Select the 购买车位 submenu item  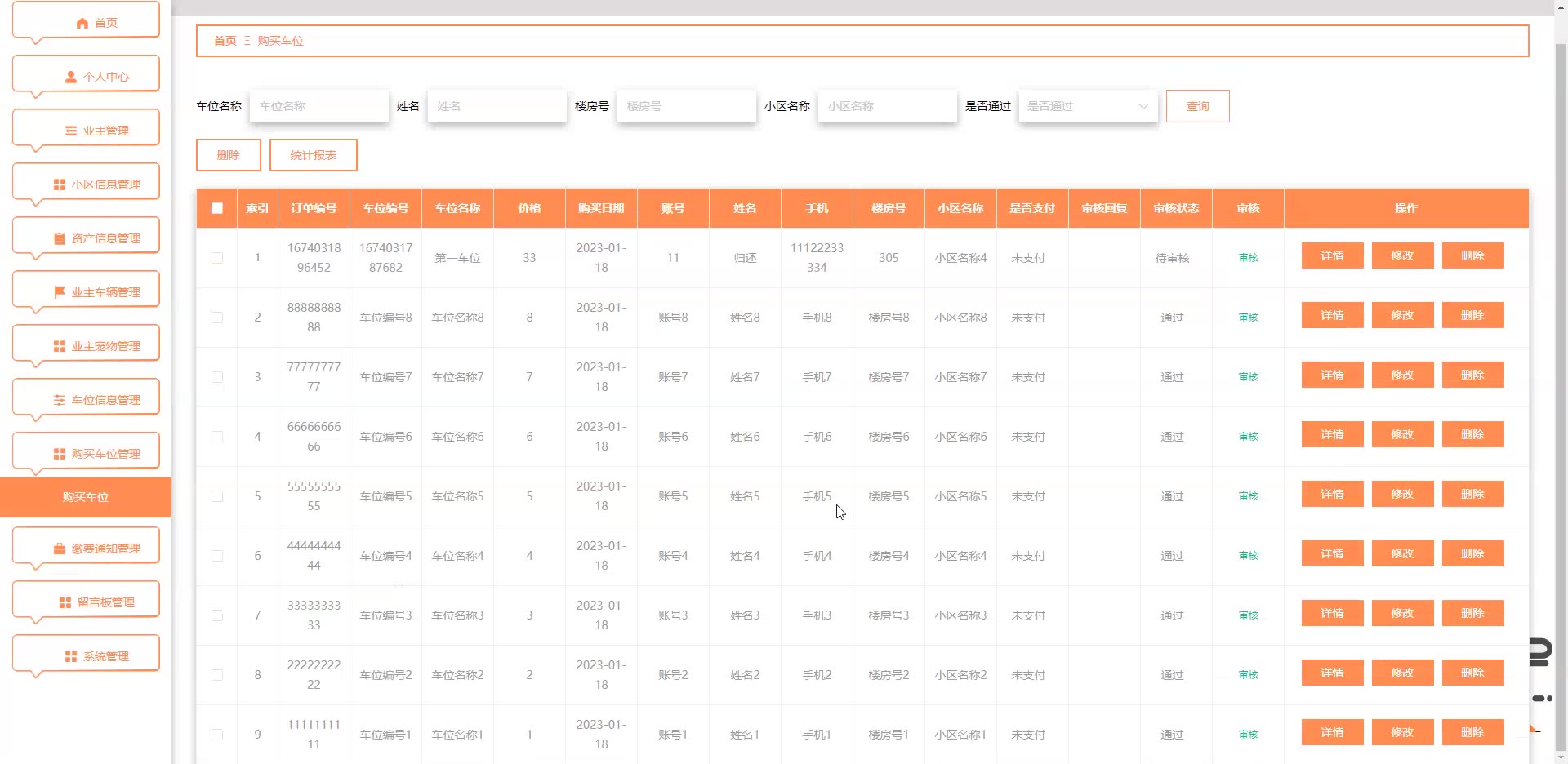click(x=86, y=497)
